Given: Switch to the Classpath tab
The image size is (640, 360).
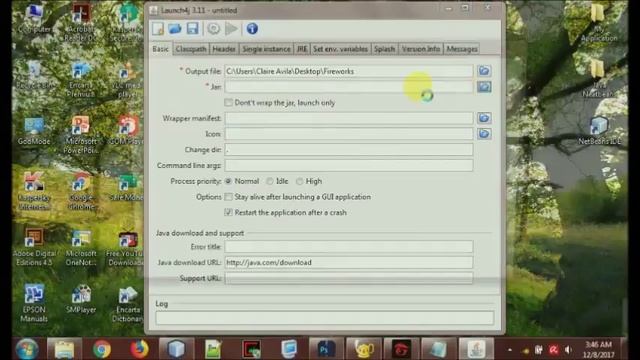Looking at the screenshot, I should pos(191,49).
